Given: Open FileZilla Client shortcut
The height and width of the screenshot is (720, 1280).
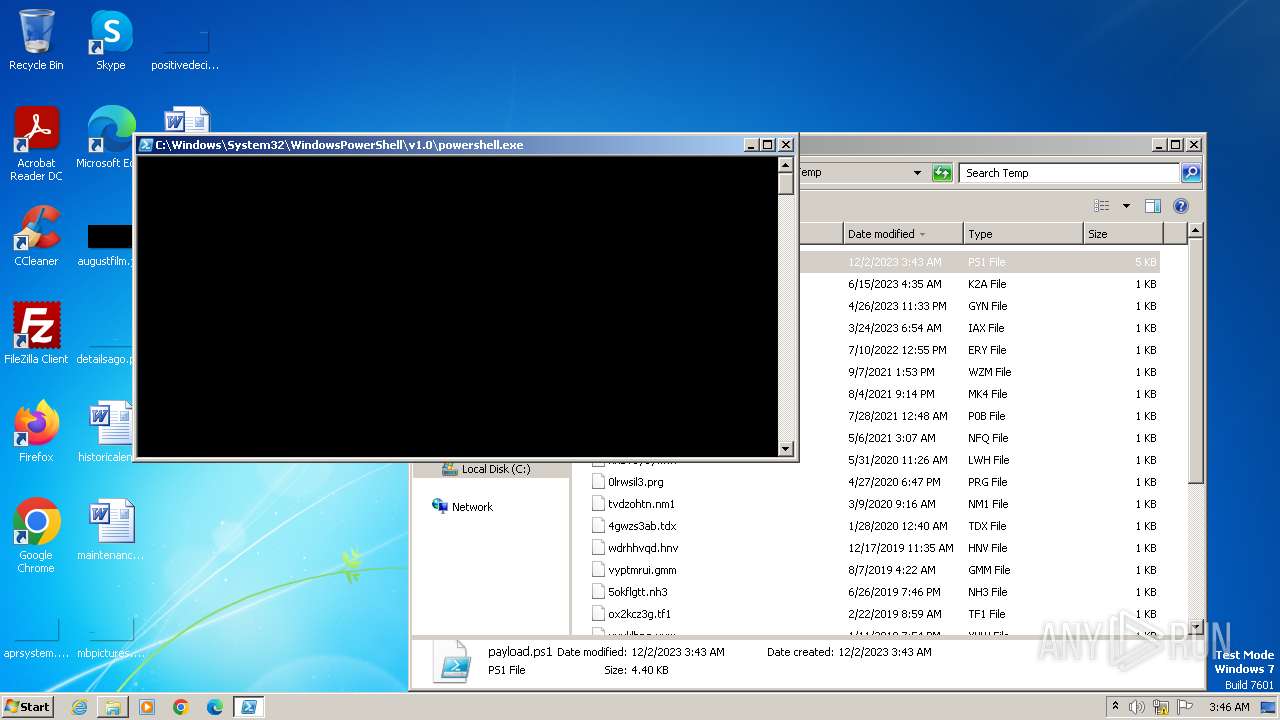Looking at the screenshot, I should 36,334.
